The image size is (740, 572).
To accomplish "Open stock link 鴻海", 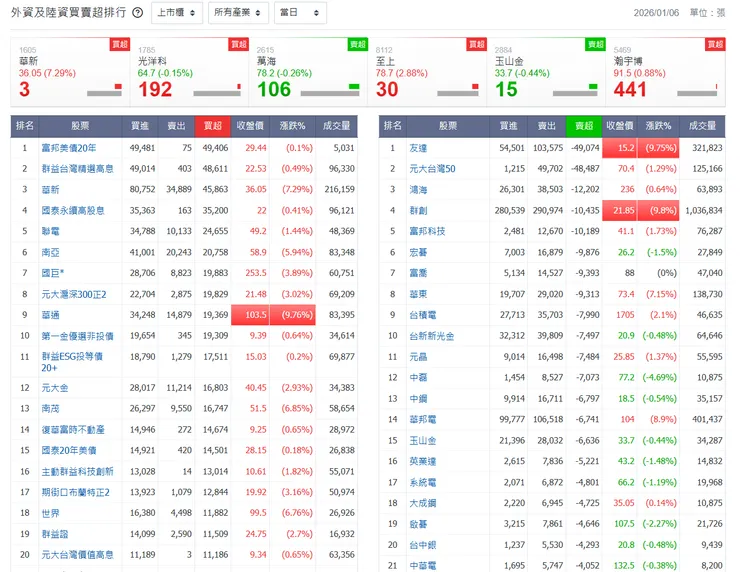I will (419, 190).
